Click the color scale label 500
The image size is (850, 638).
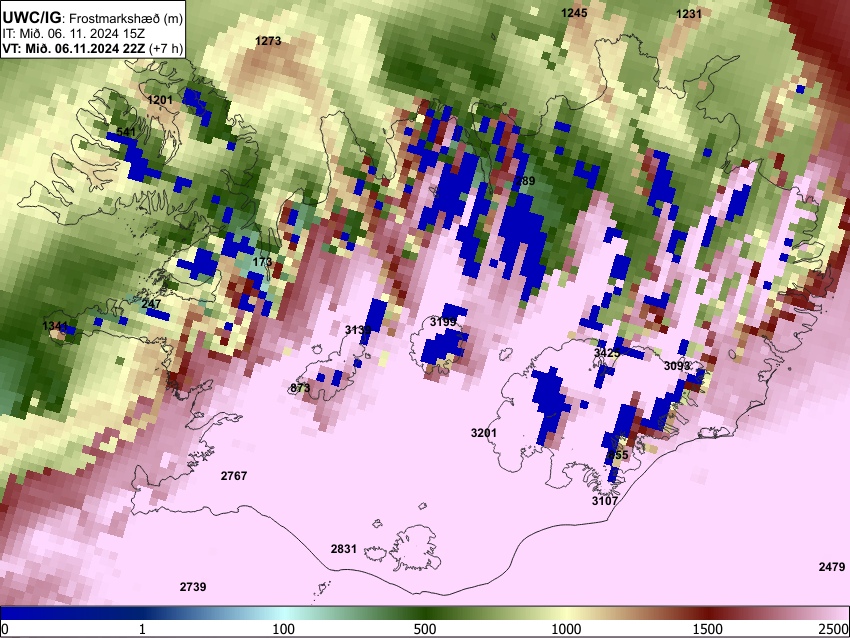pyautogui.click(x=425, y=629)
